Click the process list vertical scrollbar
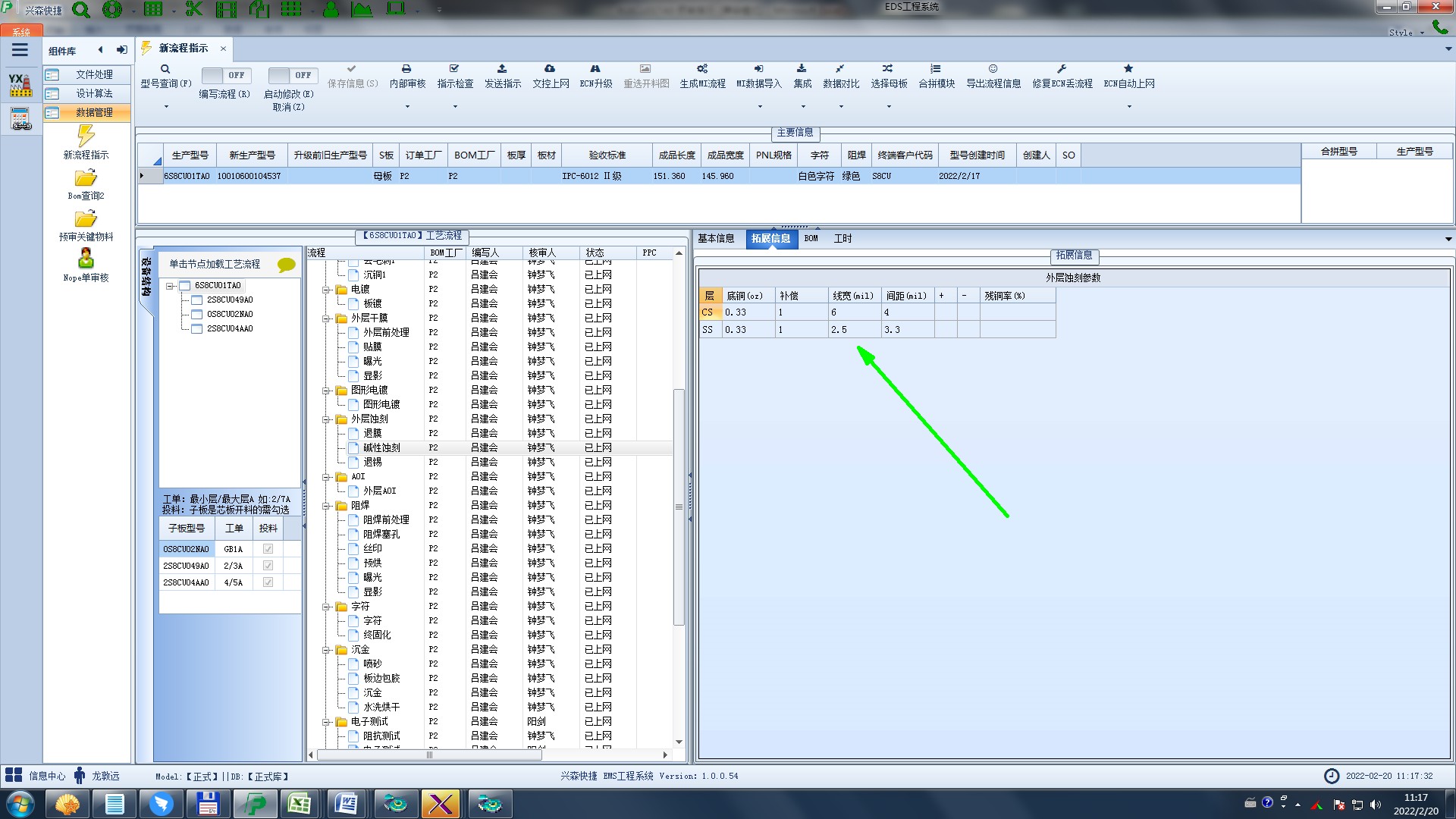Viewport: 1456px width, 819px height. (679, 507)
